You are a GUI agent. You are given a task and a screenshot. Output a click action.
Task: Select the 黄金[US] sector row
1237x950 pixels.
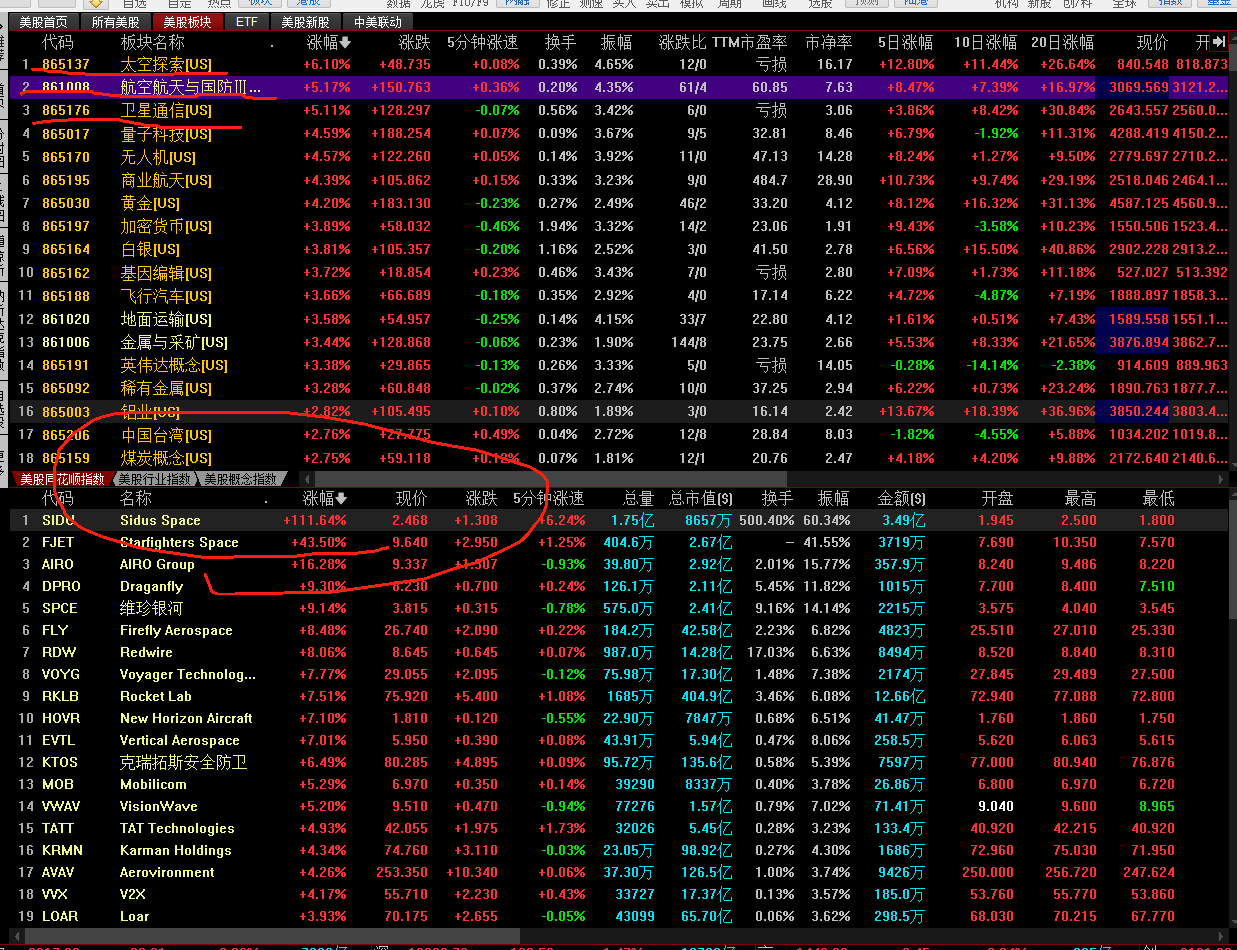(x=618, y=203)
